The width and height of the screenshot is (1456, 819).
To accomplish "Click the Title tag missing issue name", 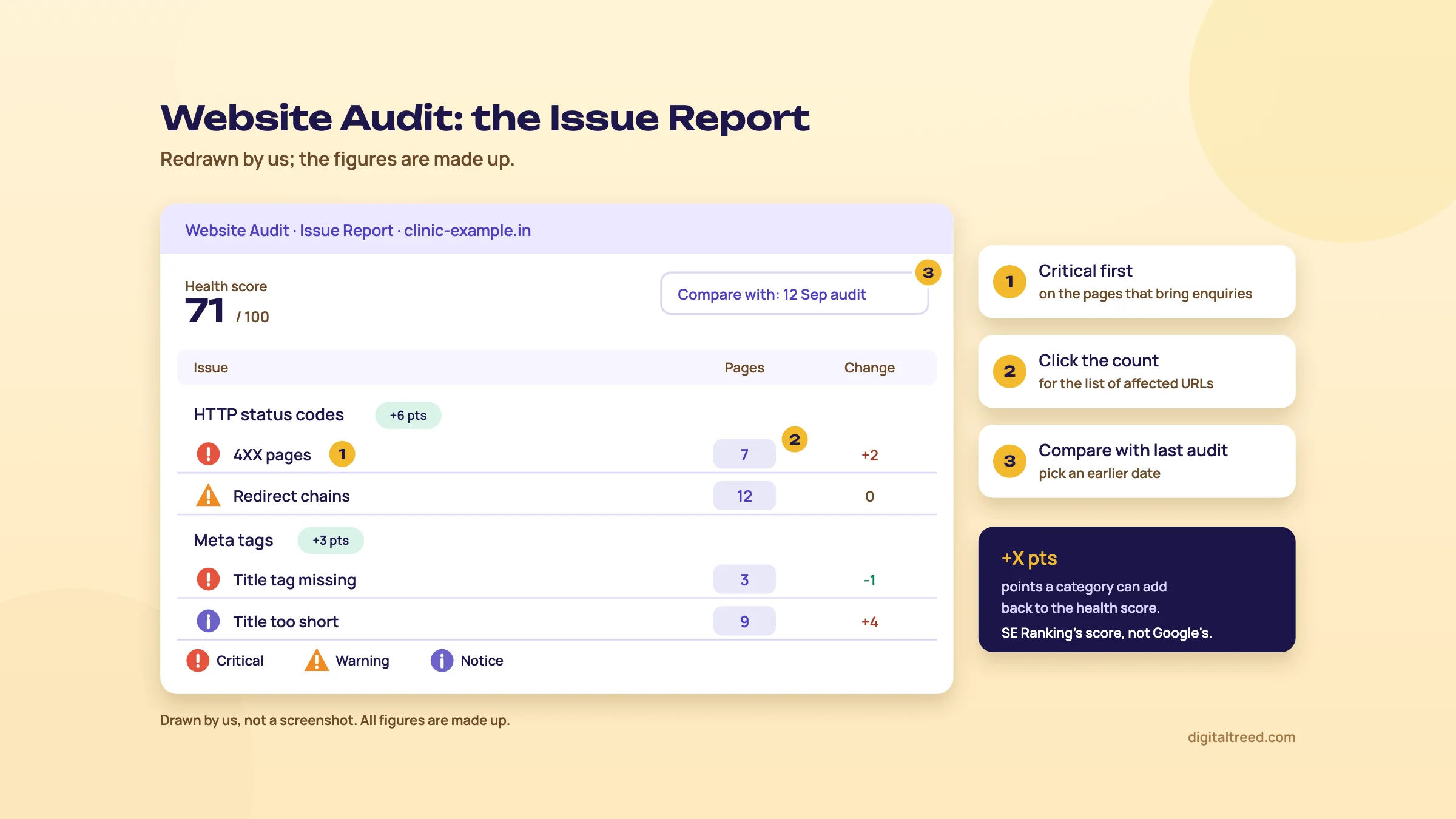I will pos(295,580).
